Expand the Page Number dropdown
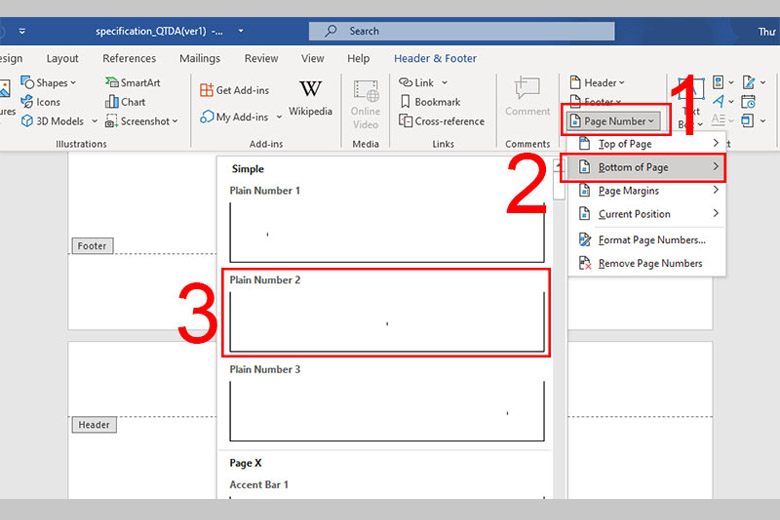Viewport: 780px width, 520px height. point(613,121)
